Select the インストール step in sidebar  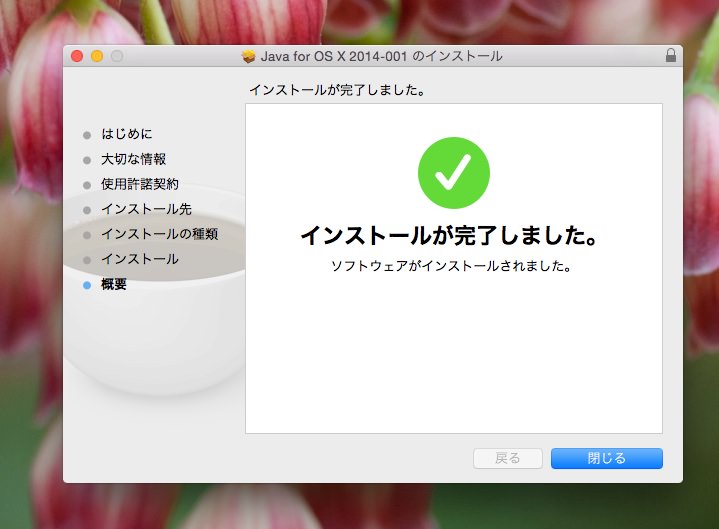click(139, 259)
